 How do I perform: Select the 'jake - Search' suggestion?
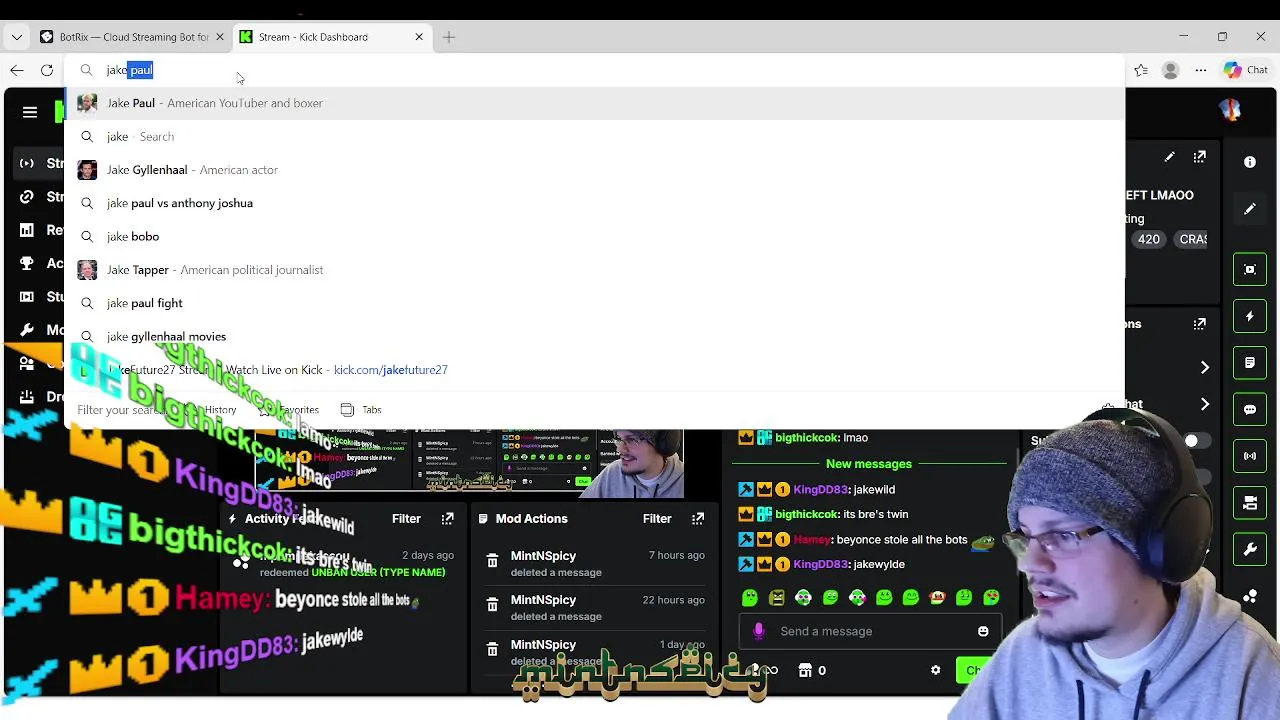coord(594,136)
